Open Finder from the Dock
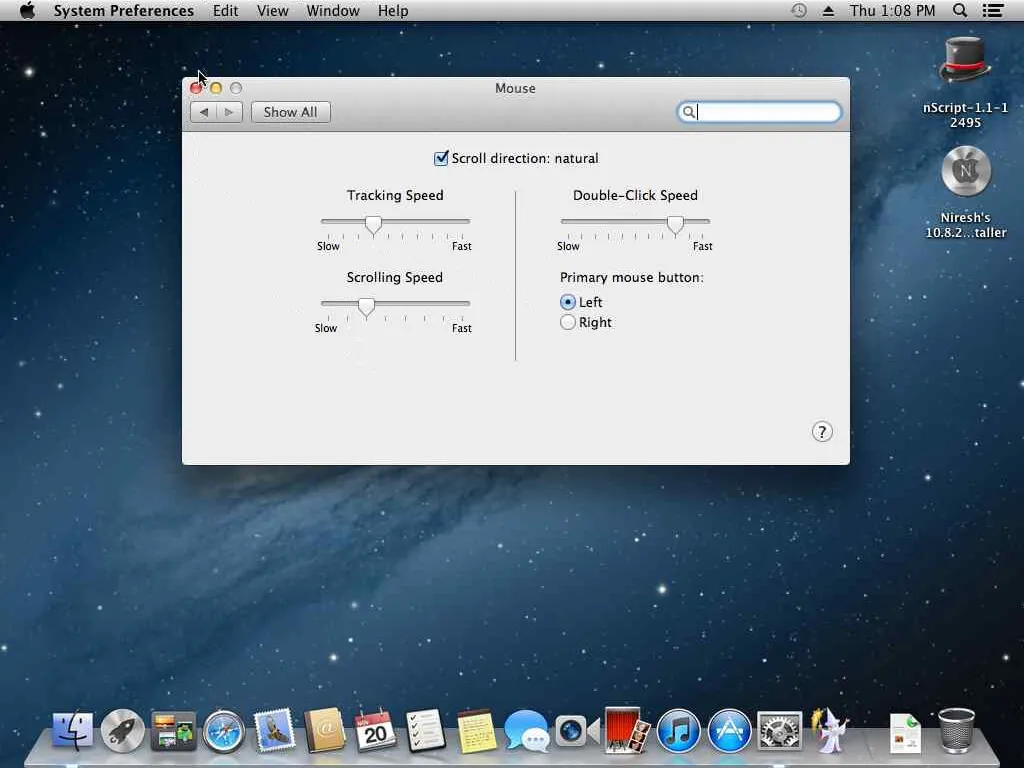This screenshot has width=1024, height=768. coord(72,730)
